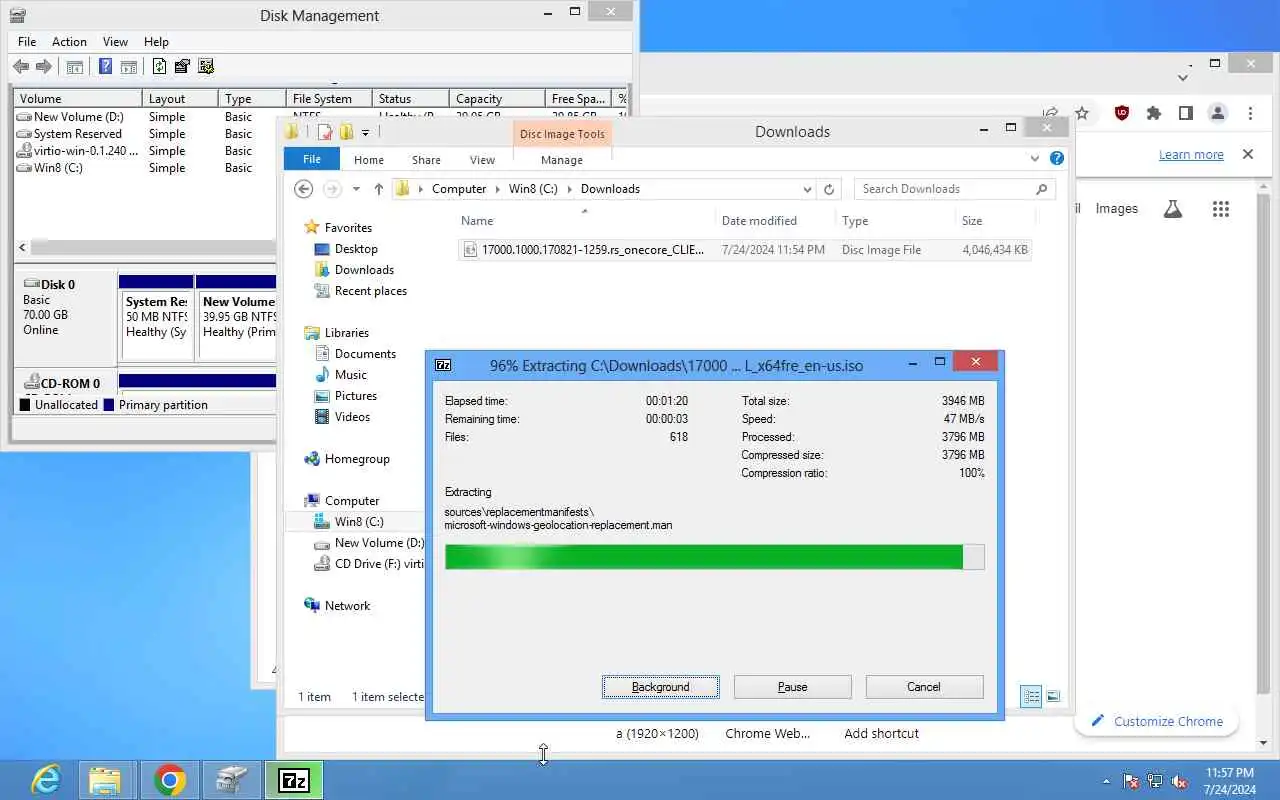The width and height of the screenshot is (1280, 800).
Task: Switch to the Home ribbon tab
Action: [369, 160]
